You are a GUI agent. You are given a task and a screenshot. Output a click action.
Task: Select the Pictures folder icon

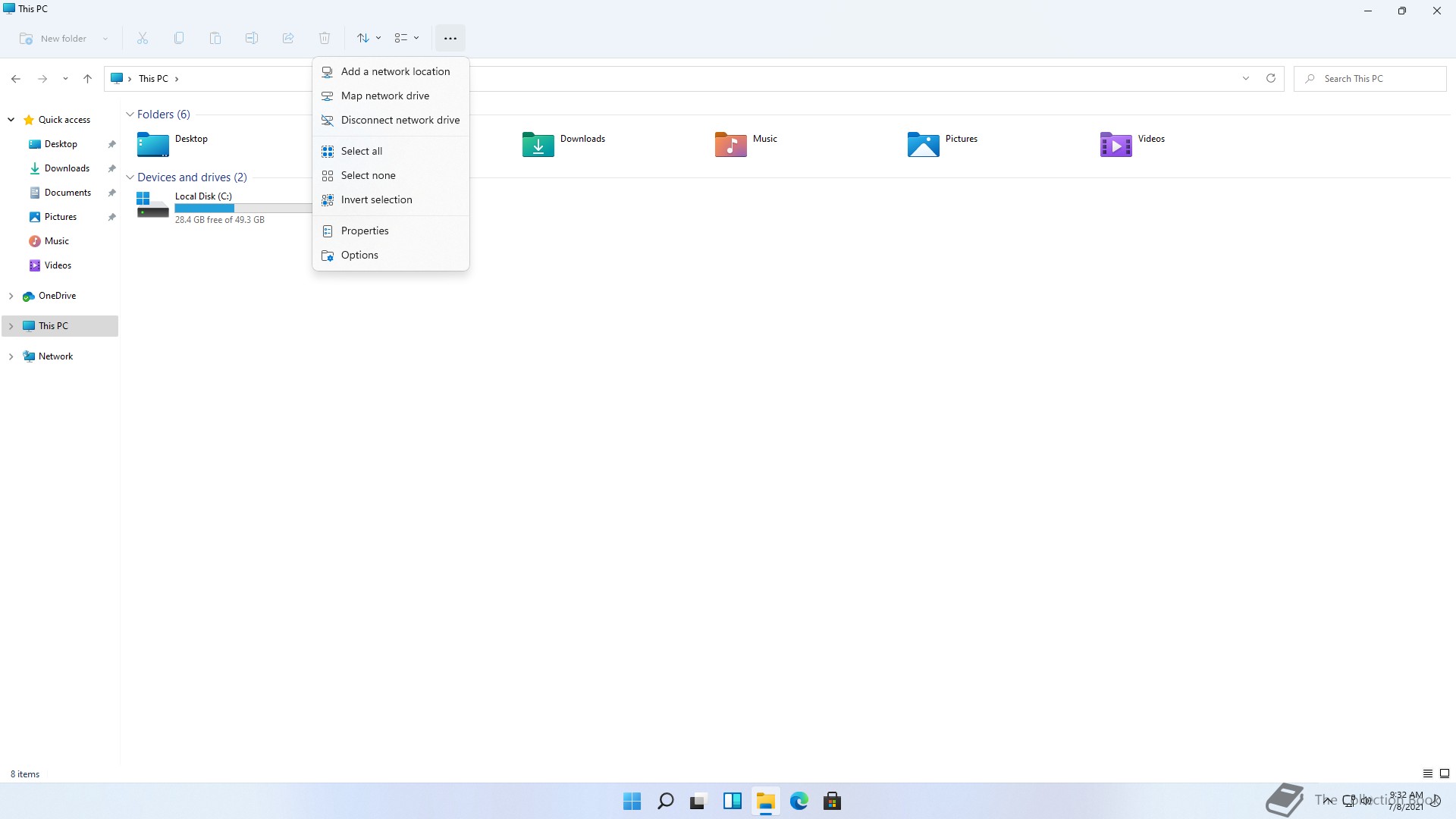pos(924,144)
